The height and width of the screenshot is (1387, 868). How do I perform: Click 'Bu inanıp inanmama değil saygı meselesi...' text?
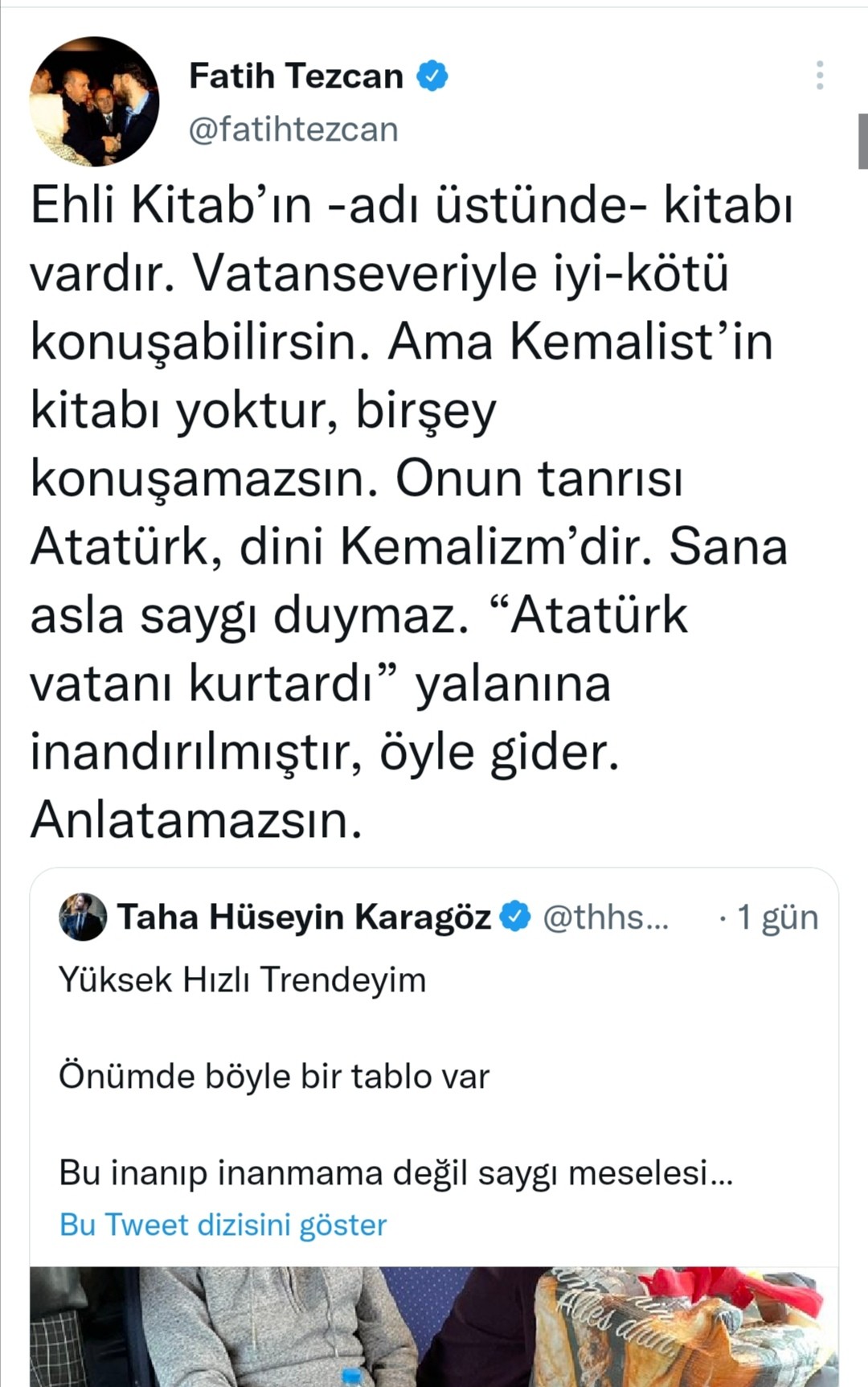click(395, 1173)
